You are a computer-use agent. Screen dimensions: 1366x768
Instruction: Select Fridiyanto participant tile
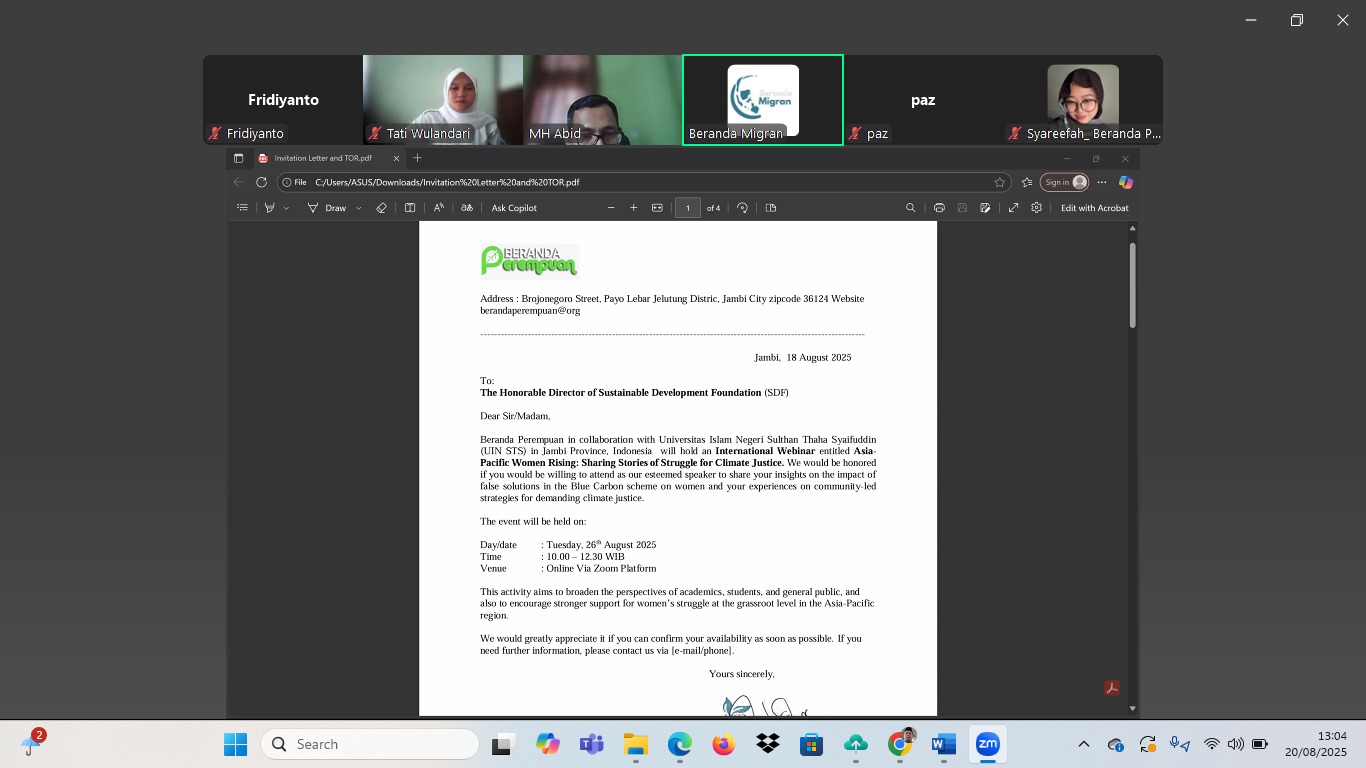coord(283,100)
